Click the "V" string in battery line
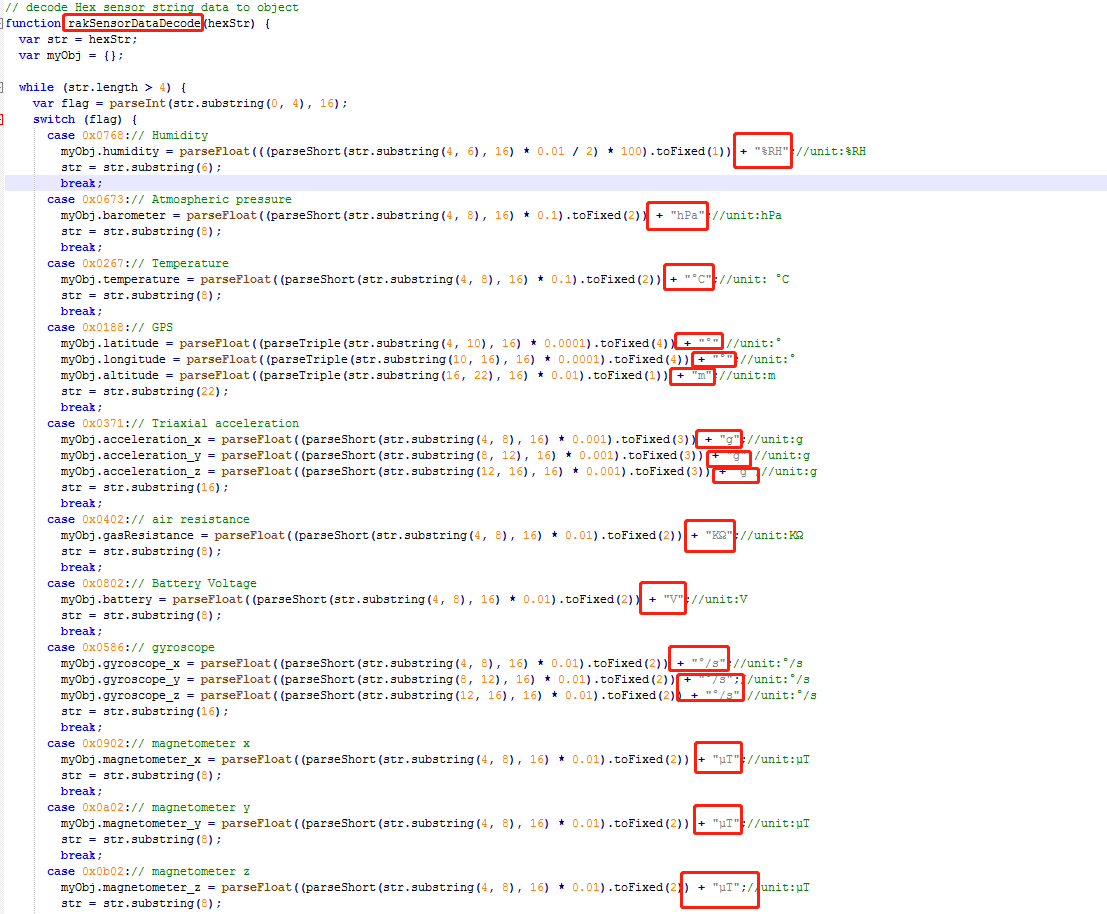The width and height of the screenshot is (1107, 914). coord(671,599)
